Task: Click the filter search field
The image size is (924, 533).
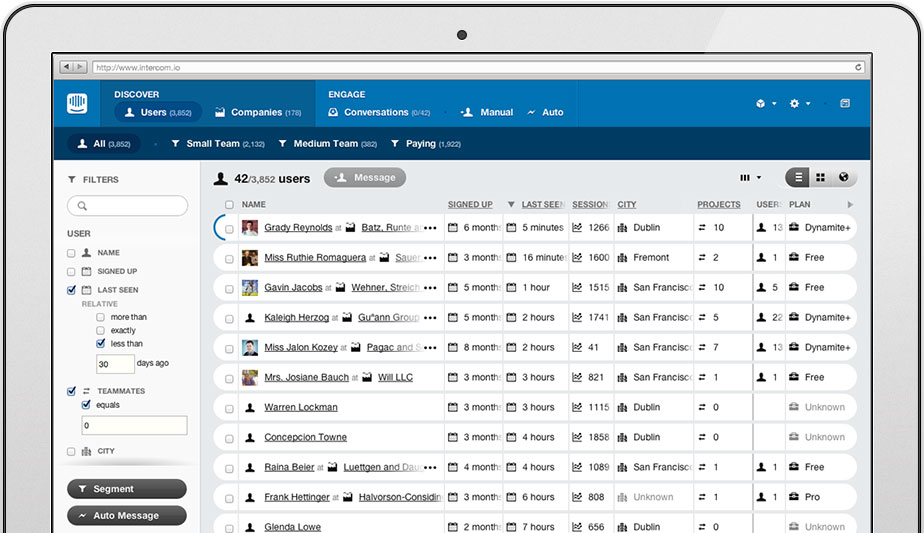Action: tap(127, 206)
